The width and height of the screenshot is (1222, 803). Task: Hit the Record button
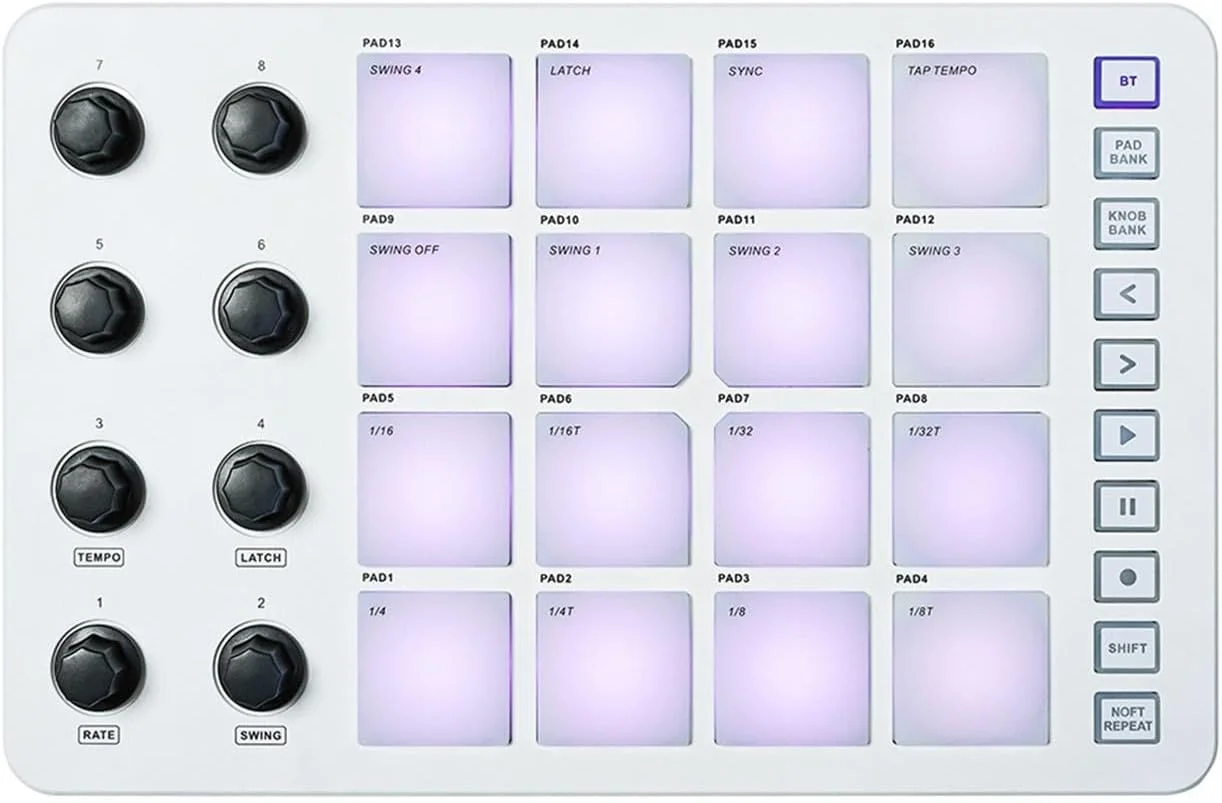click(1126, 575)
